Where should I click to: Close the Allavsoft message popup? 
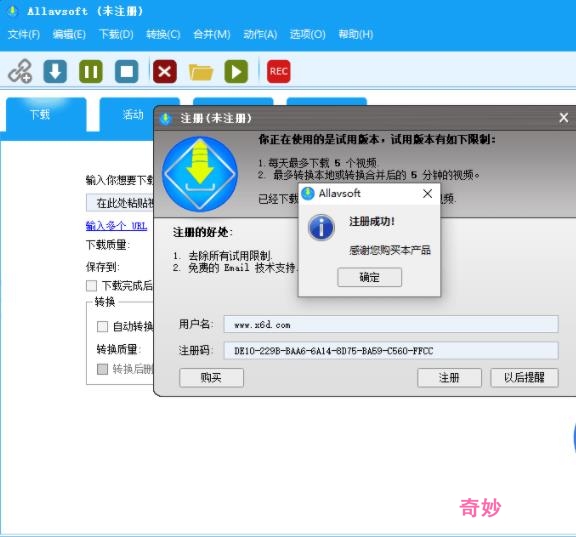tap(427, 193)
